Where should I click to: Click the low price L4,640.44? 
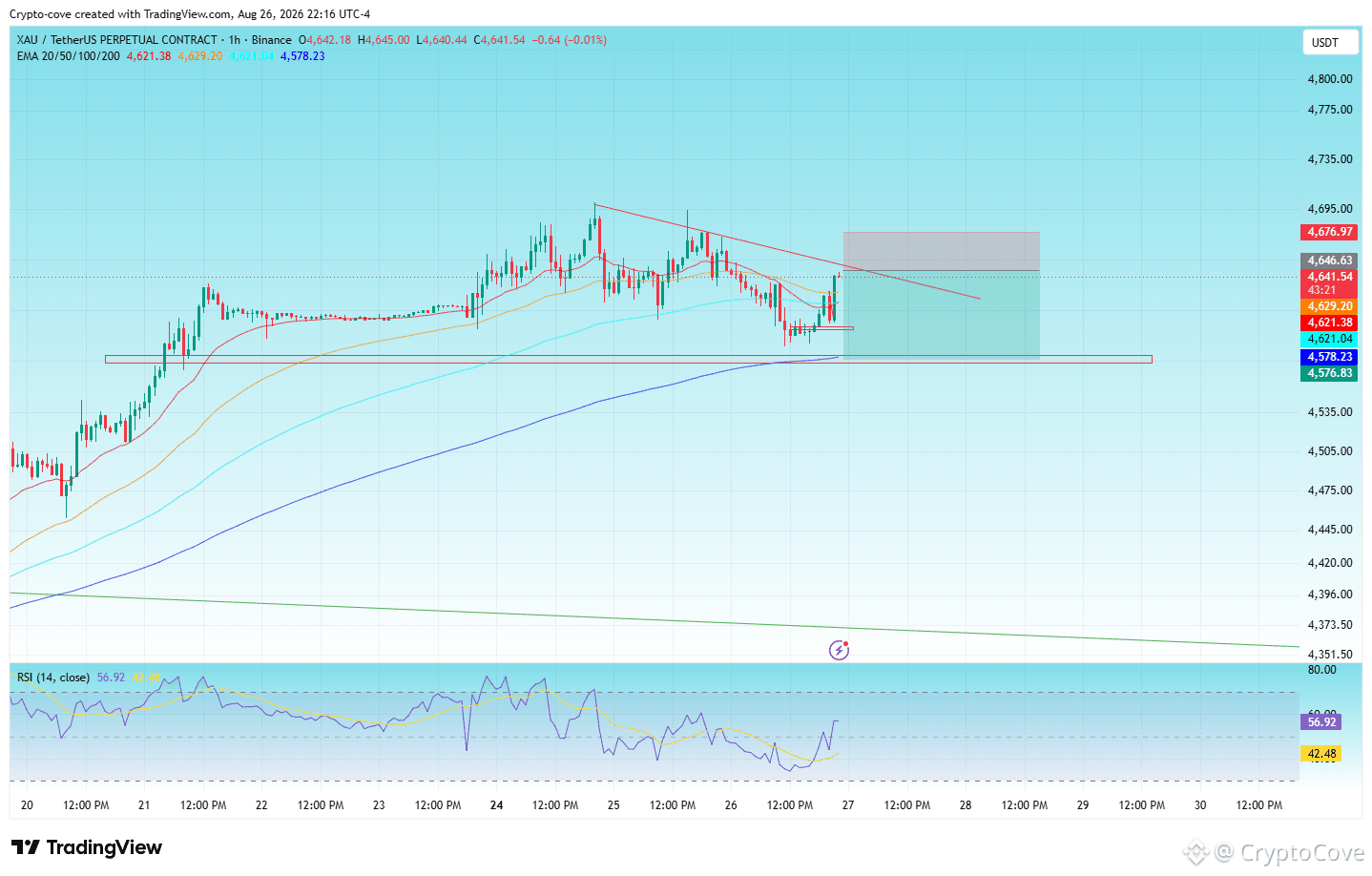442,40
